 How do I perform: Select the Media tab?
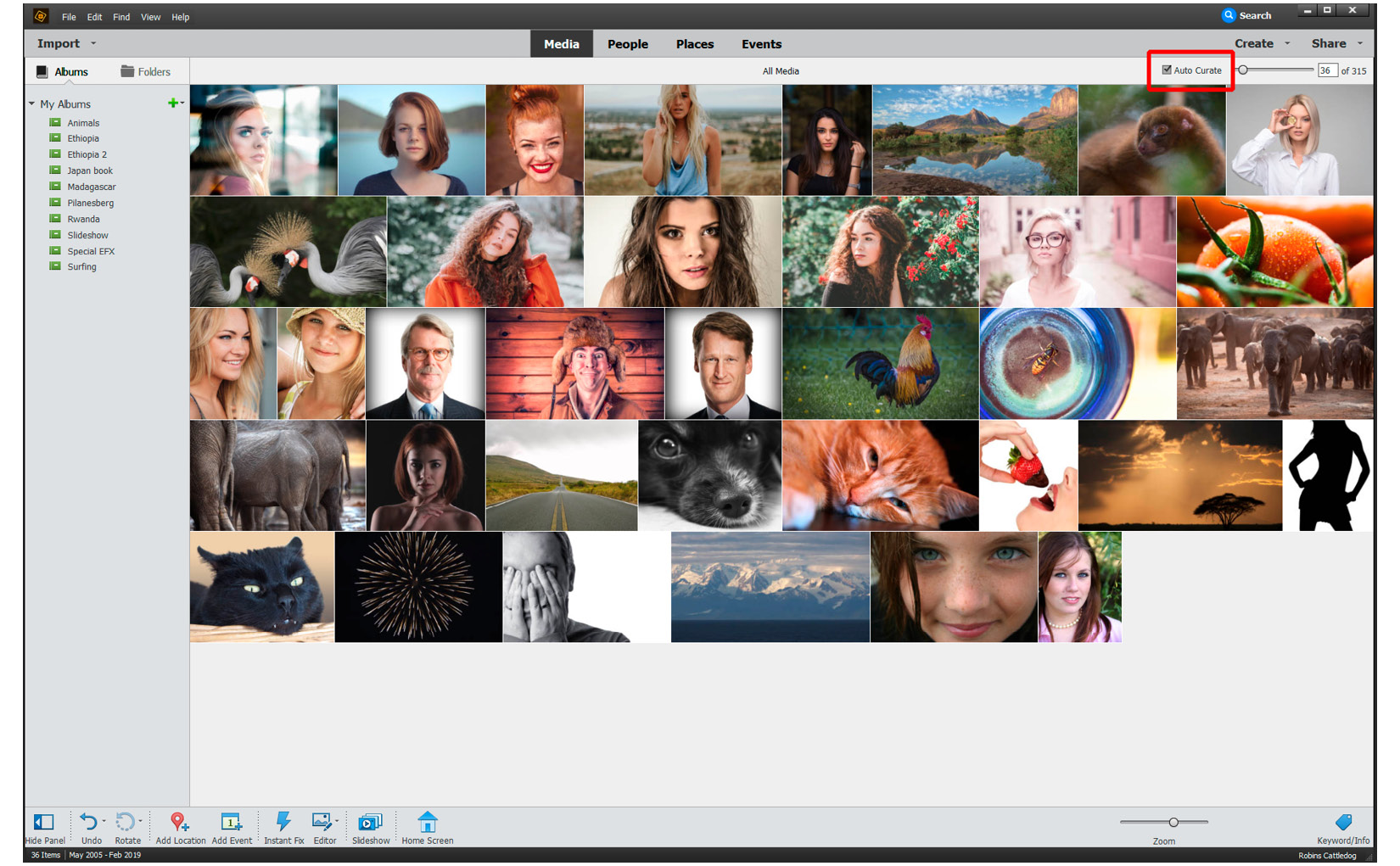pyautogui.click(x=562, y=44)
